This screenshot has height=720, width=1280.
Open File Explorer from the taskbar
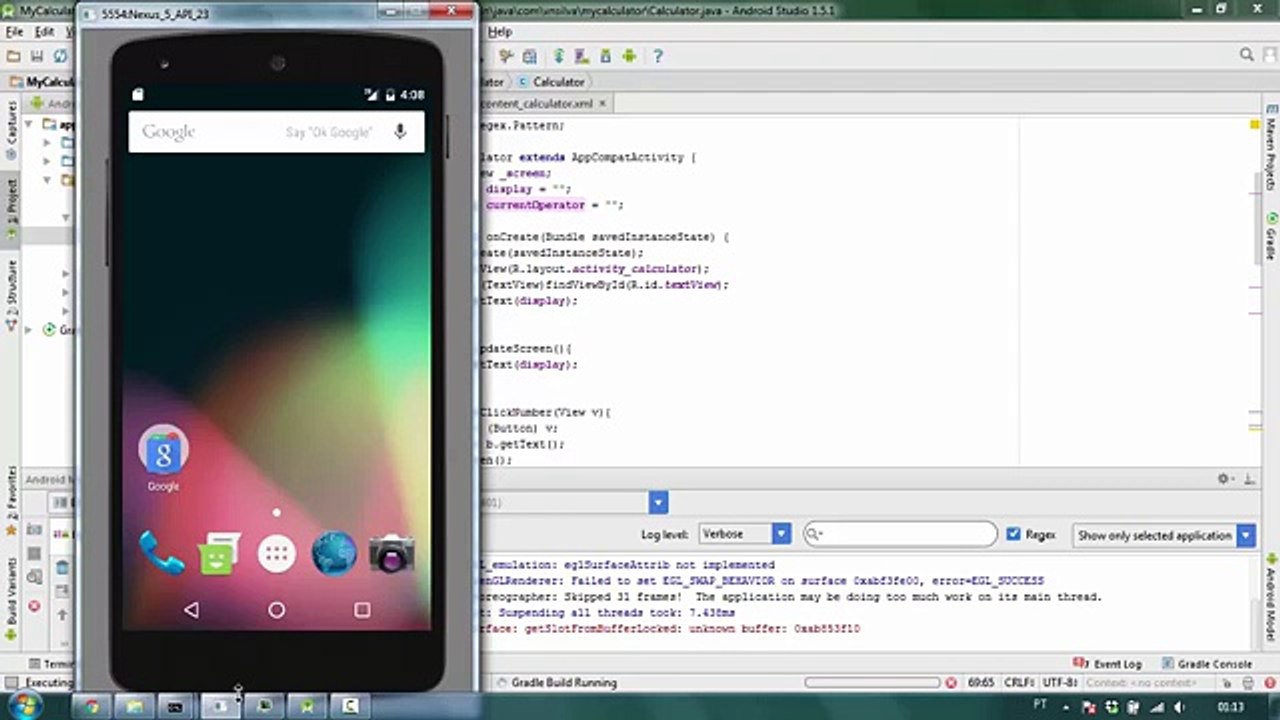click(134, 706)
